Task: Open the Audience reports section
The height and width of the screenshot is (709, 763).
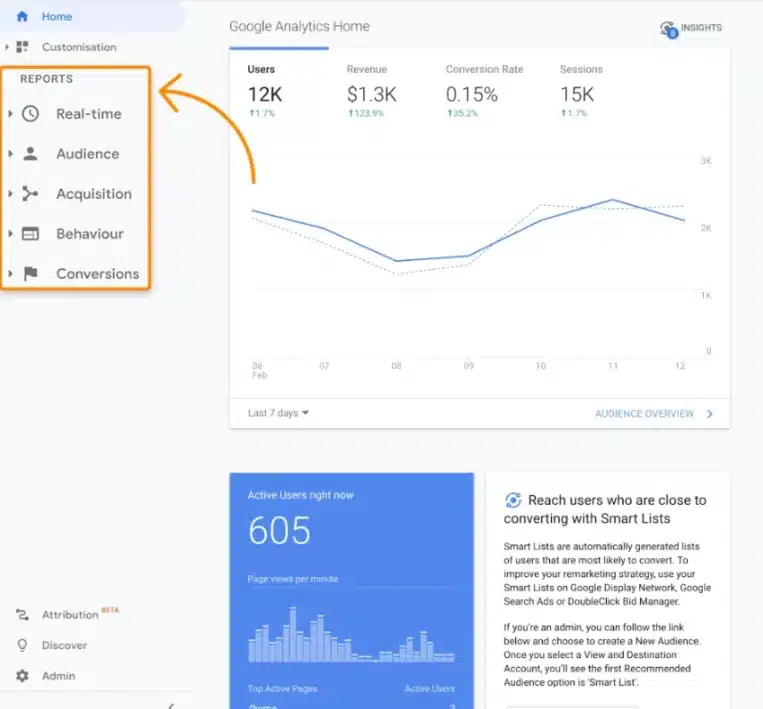Action: coord(88,154)
